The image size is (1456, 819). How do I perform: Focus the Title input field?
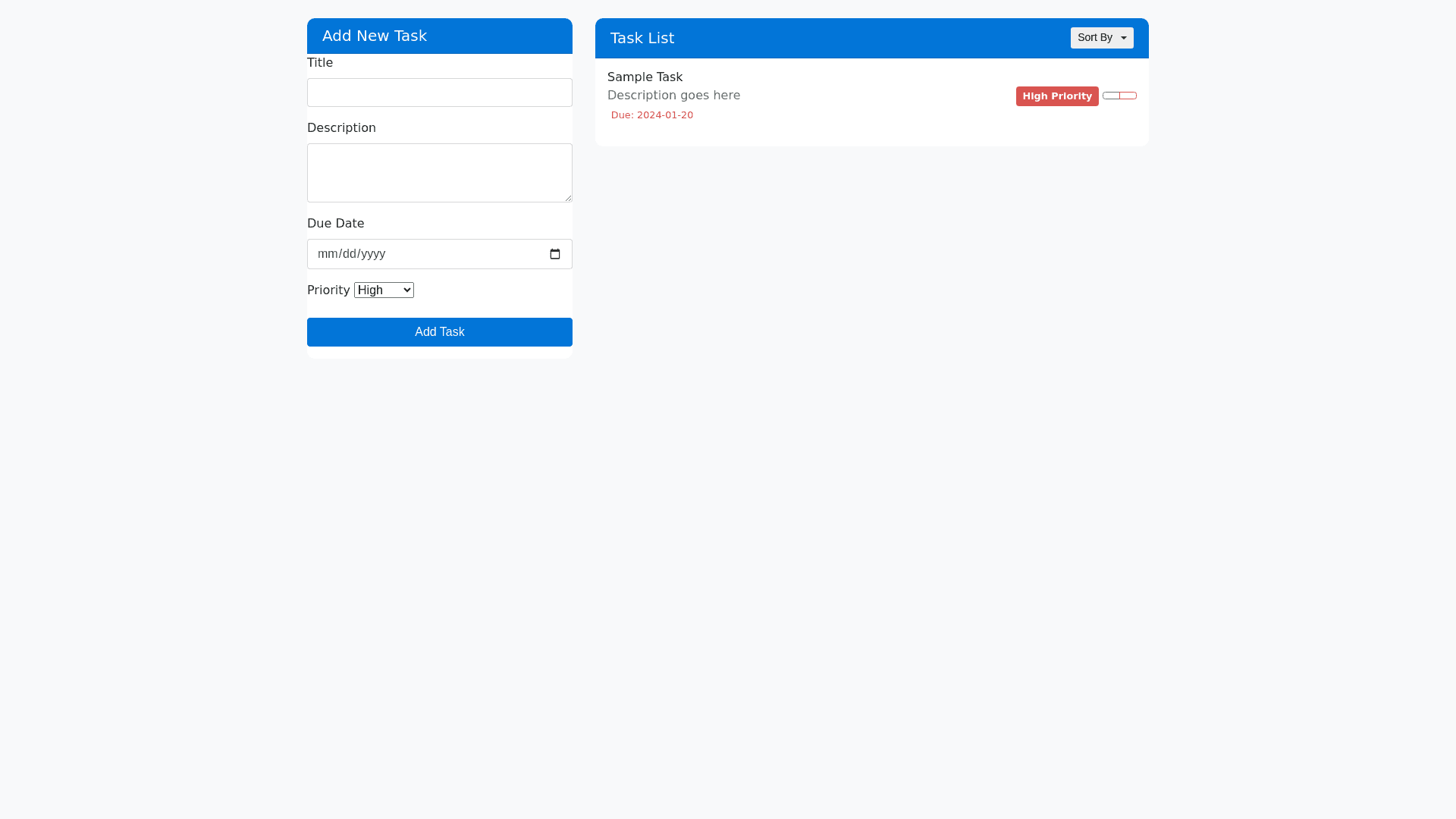pyautogui.click(x=439, y=93)
